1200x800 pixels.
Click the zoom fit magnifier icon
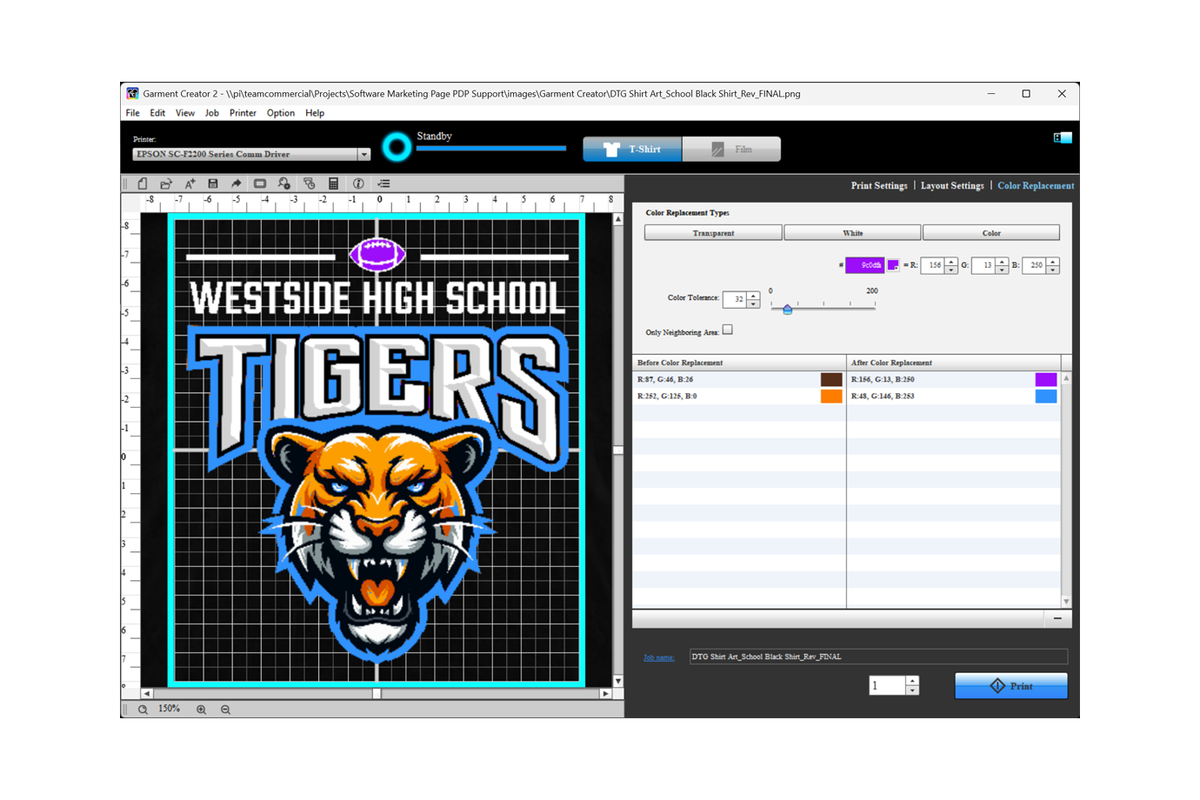click(x=143, y=709)
